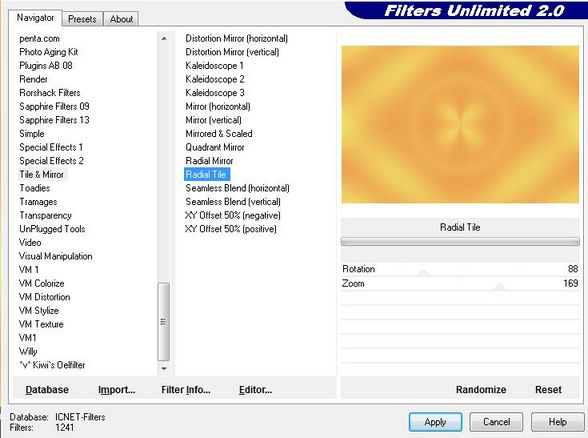Switch to the Presets tab

[x=82, y=19]
